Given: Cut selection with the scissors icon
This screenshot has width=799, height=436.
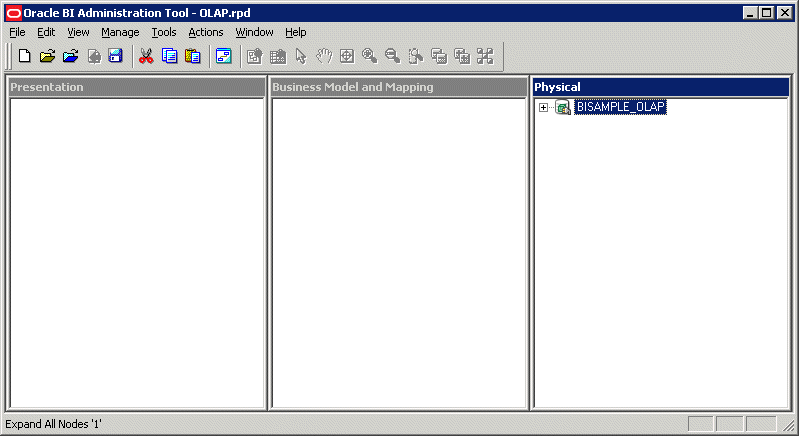Looking at the screenshot, I should click(146, 56).
